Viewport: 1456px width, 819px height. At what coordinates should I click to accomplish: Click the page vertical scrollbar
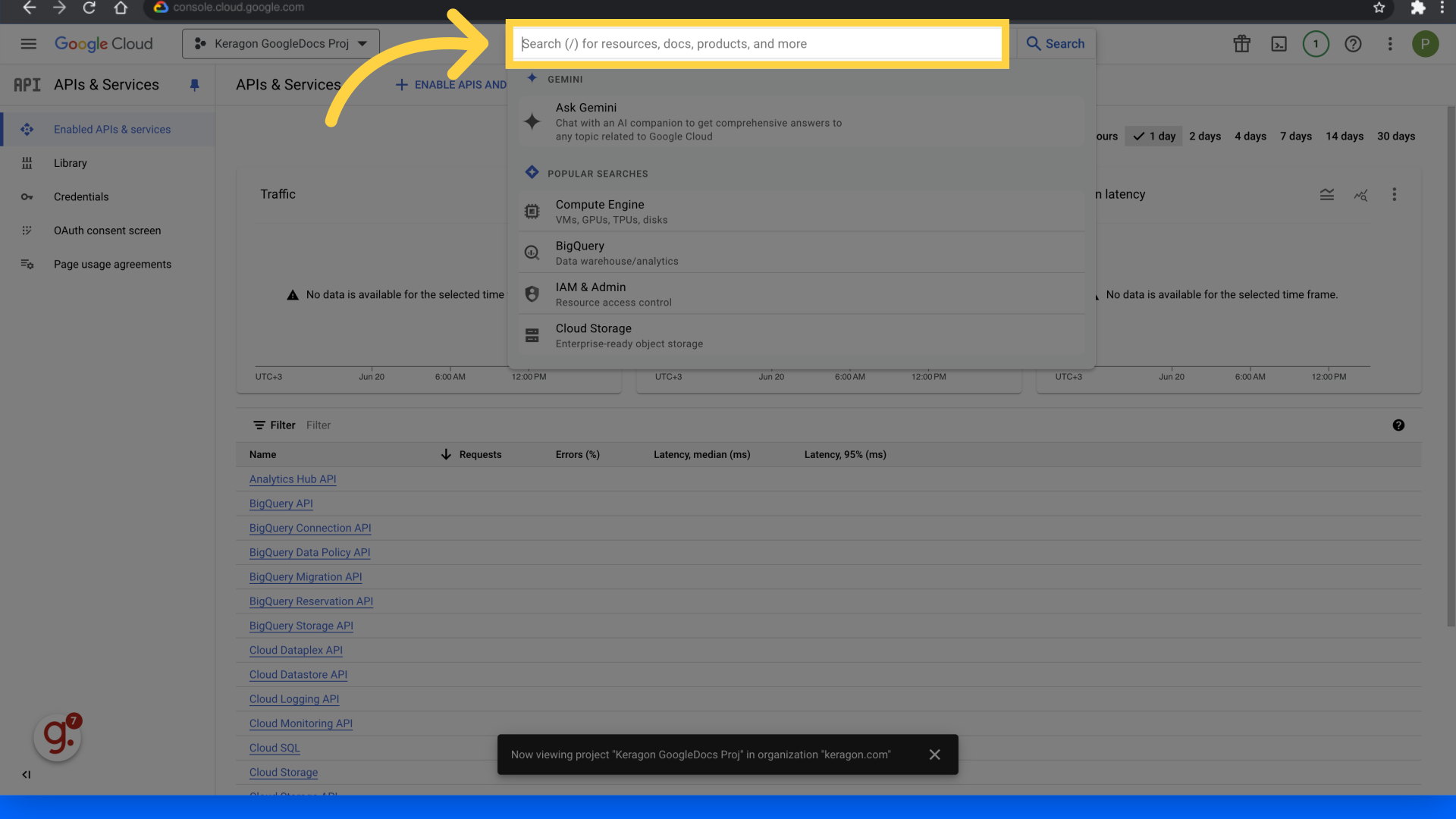pyautogui.click(x=1451, y=366)
